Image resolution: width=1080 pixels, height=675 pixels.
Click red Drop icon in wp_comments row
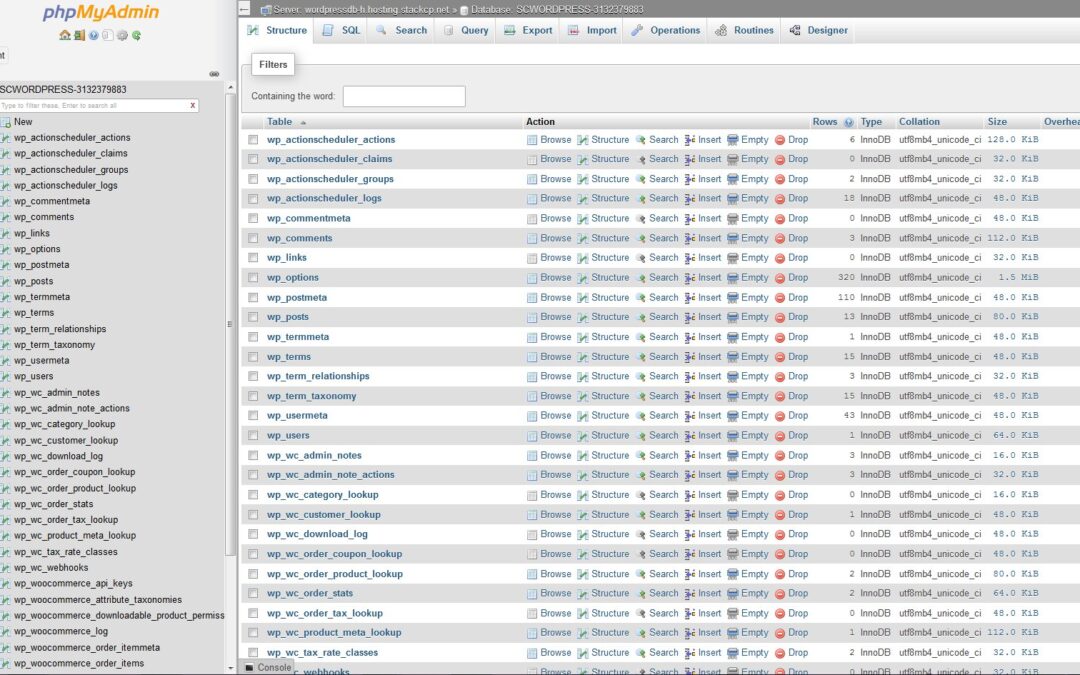click(780, 238)
